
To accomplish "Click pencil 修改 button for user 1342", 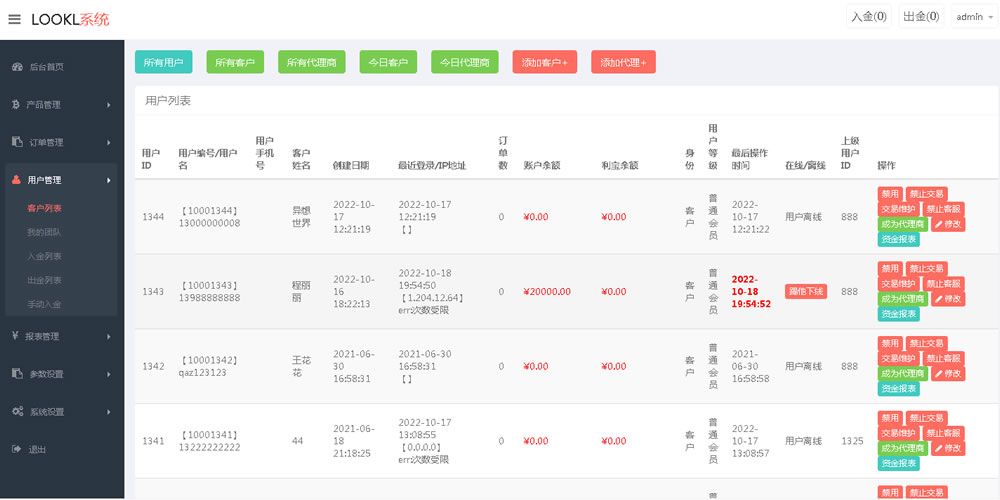I will [x=948, y=373].
